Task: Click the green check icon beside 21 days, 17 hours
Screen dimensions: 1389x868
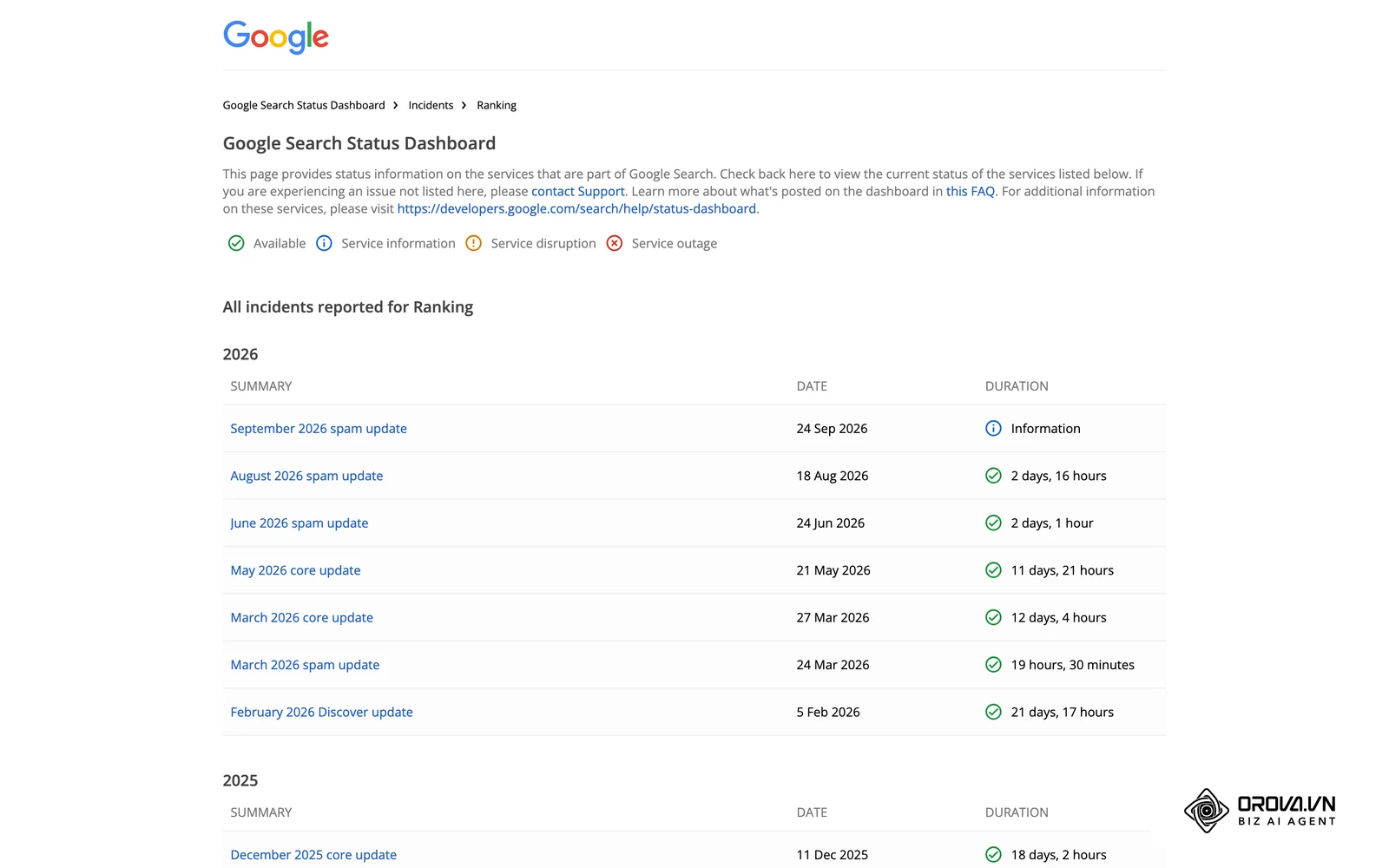Action: click(x=994, y=712)
